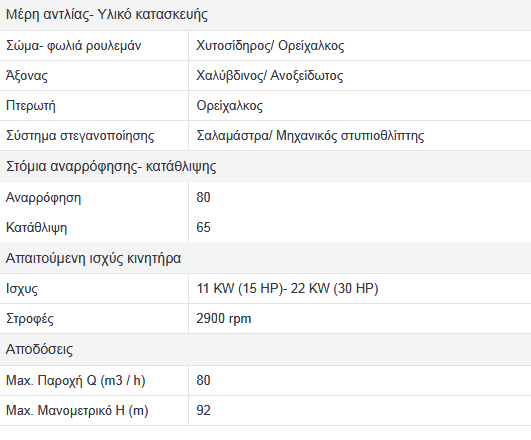This screenshot has width=531, height=440.
Task: Select the Αναρρόφηση row label
Action: pos(43,197)
